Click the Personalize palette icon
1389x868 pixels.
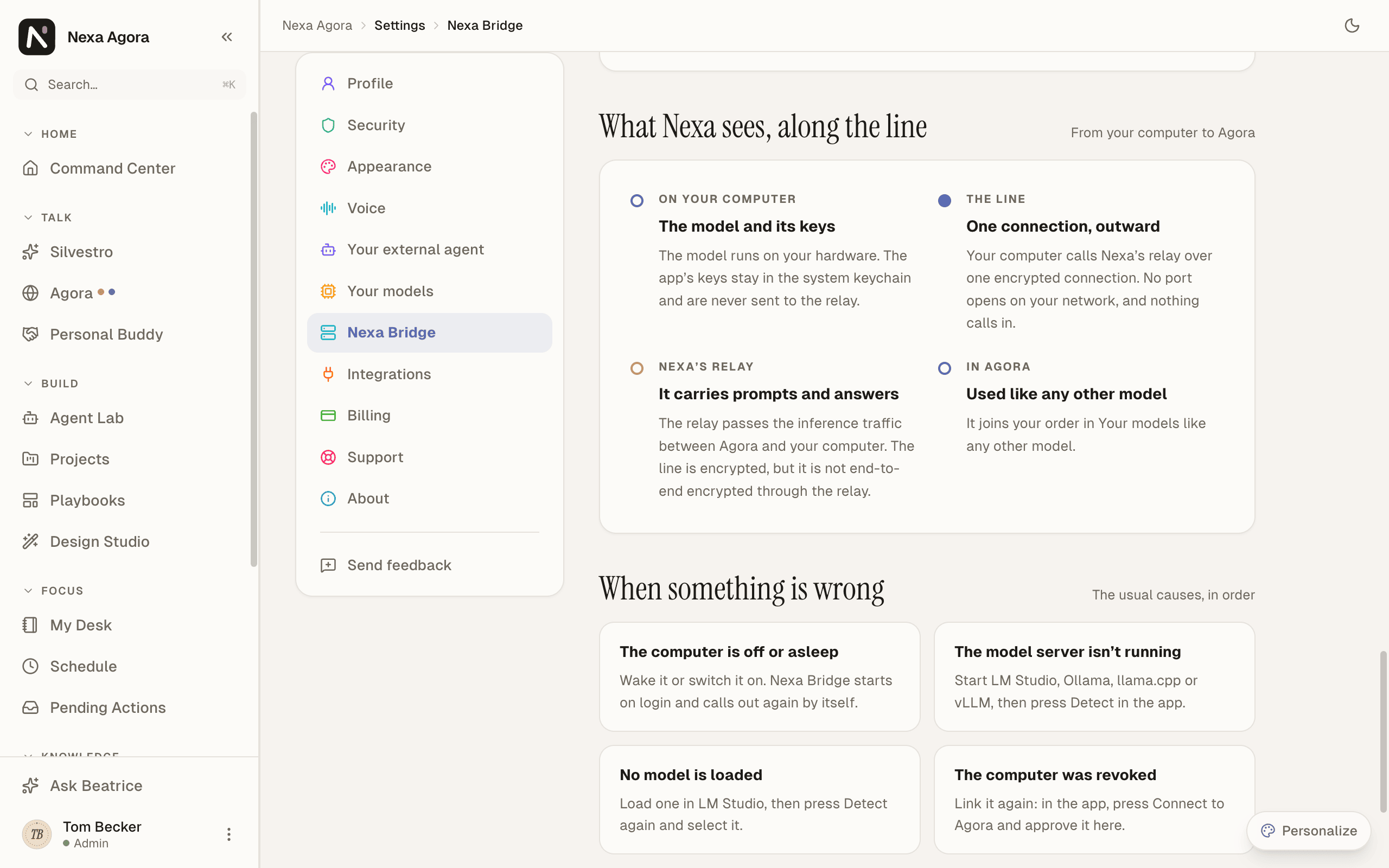pyautogui.click(x=1268, y=831)
